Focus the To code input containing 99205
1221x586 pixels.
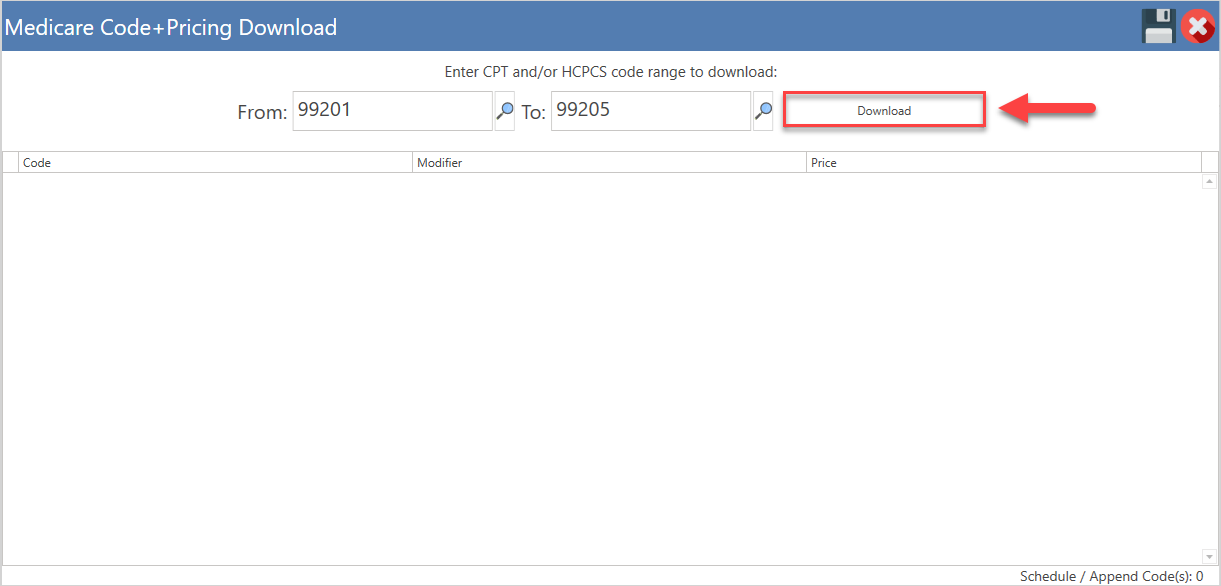[x=650, y=111]
